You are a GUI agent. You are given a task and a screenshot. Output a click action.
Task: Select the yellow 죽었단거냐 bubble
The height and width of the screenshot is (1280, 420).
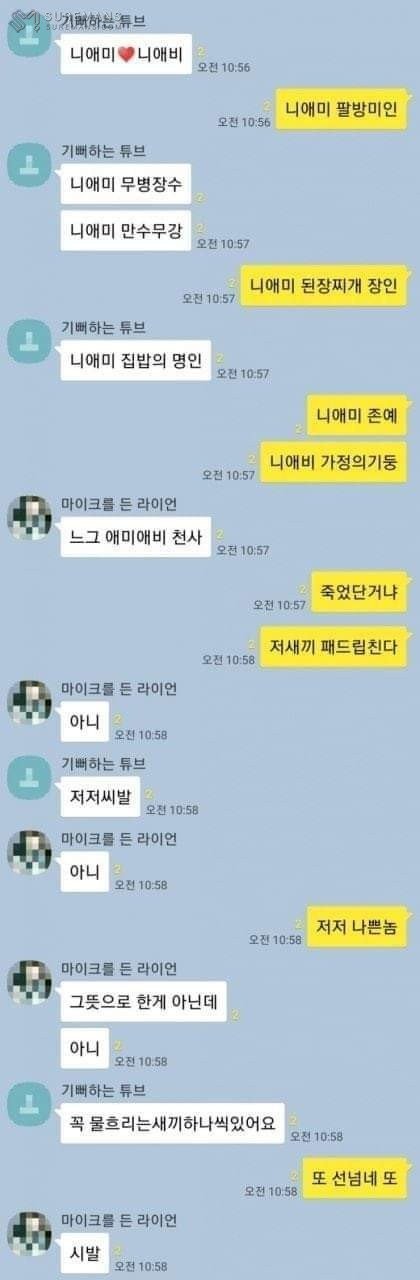358,591
